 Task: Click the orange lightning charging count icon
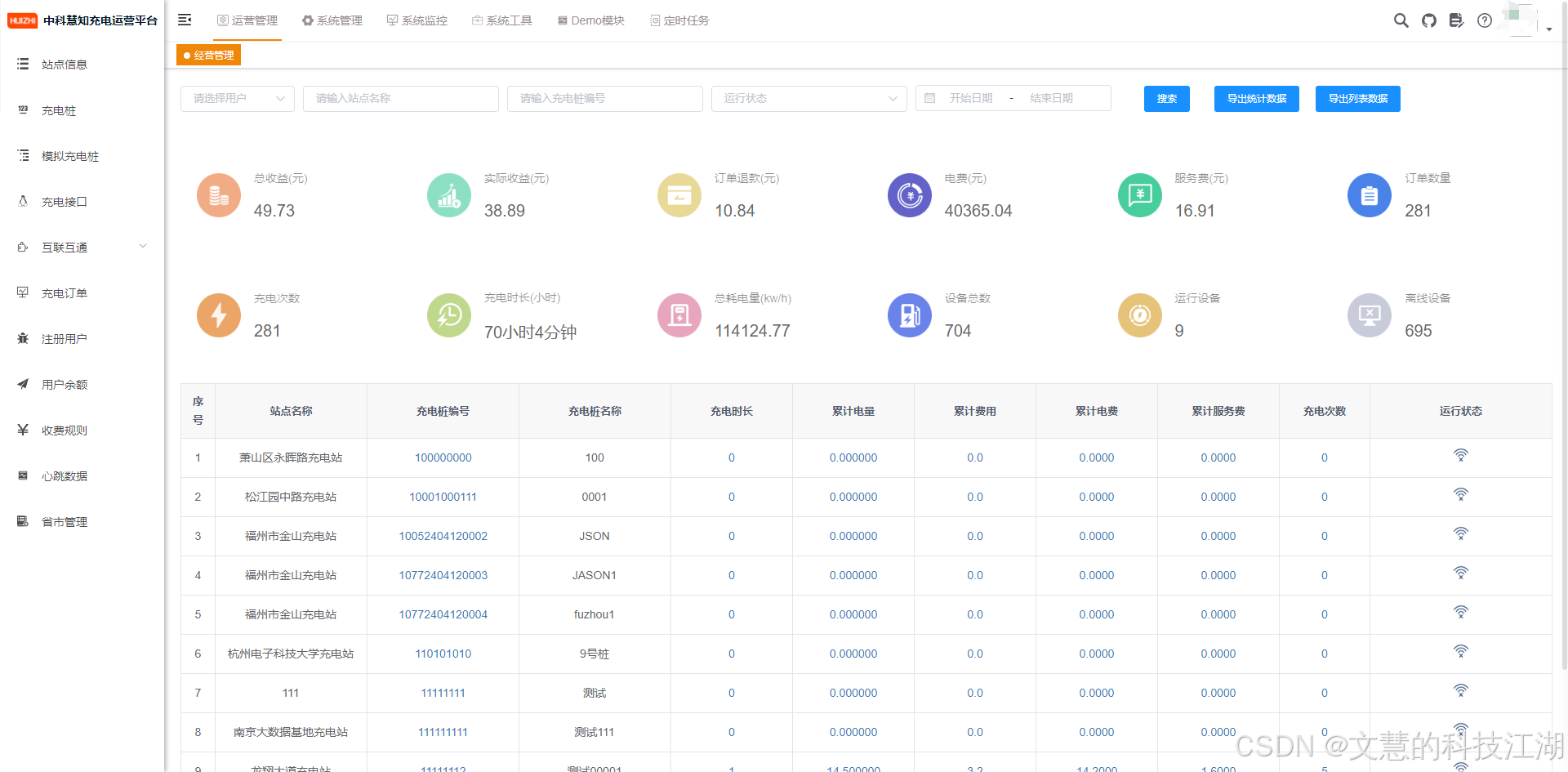pos(218,315)
